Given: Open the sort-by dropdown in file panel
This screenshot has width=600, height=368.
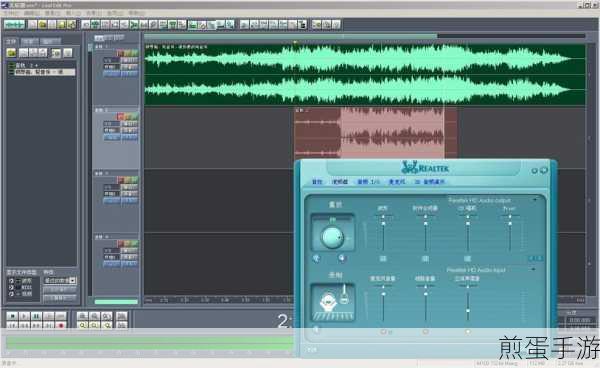Looking at the screenshot, I should (x=60, y=280).
